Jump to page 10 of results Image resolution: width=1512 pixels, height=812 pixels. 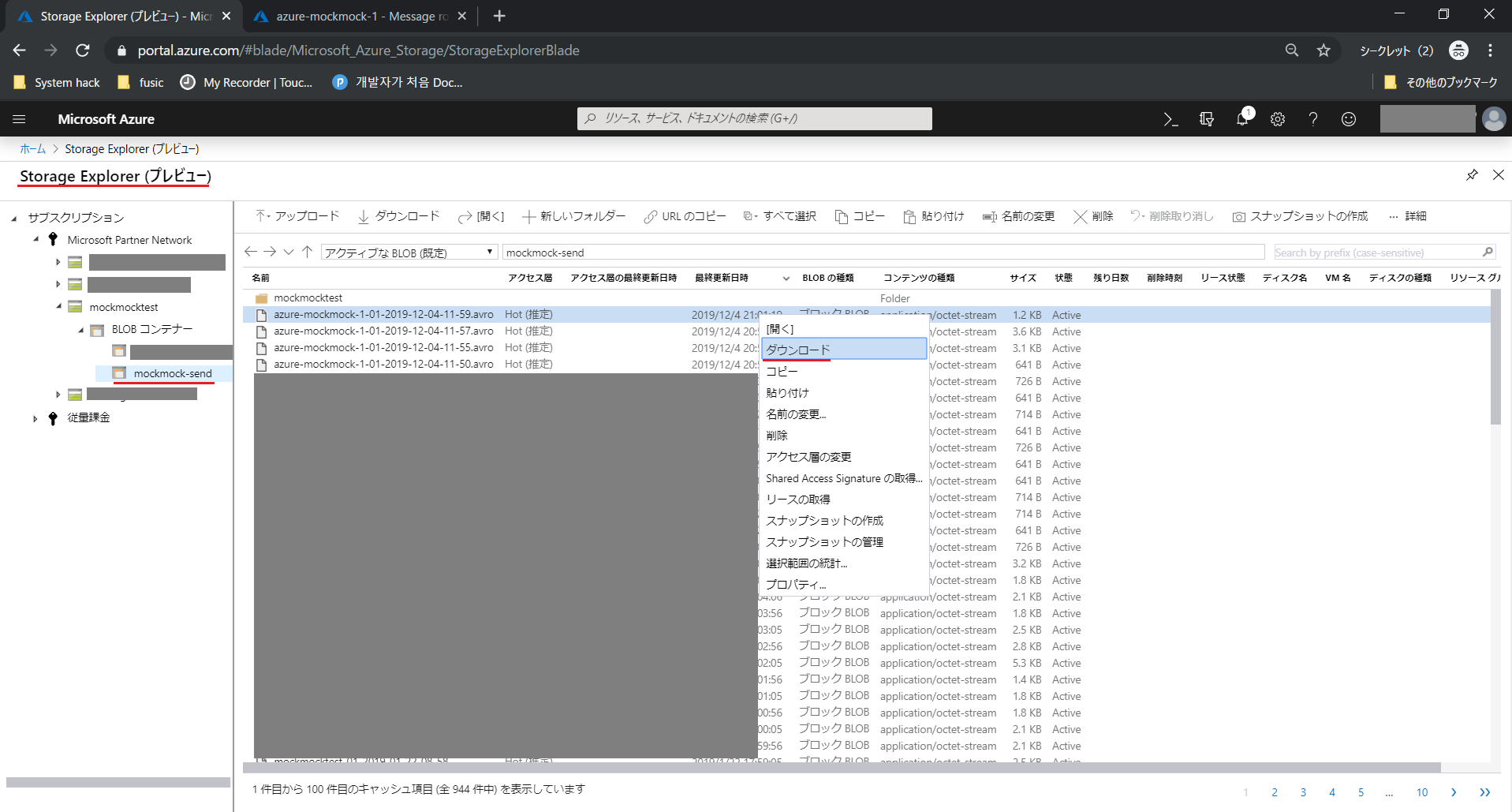pyautogui.click(x=1422, y=792)
